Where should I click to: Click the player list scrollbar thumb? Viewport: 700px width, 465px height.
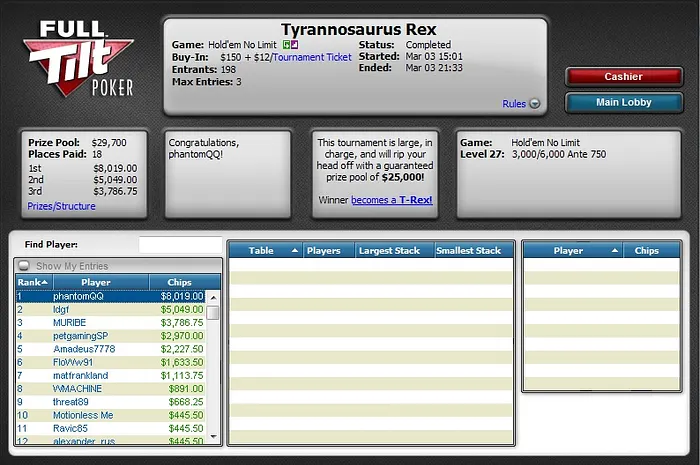point(213,311)
